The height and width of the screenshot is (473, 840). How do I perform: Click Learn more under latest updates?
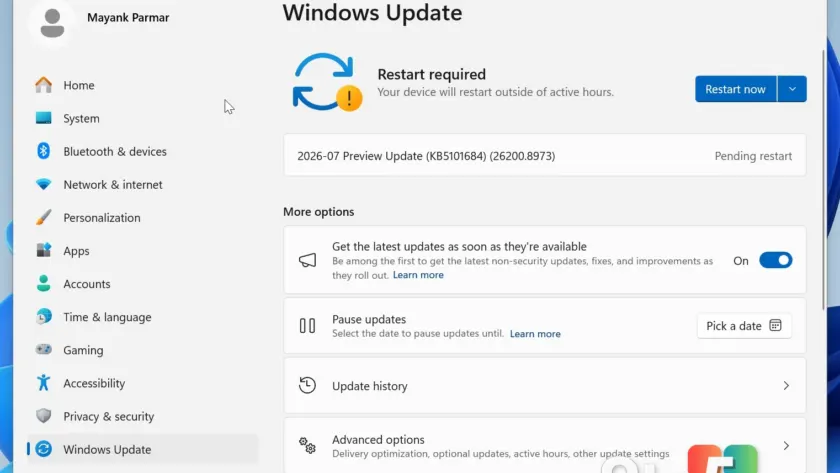click(x=418, y=275)
